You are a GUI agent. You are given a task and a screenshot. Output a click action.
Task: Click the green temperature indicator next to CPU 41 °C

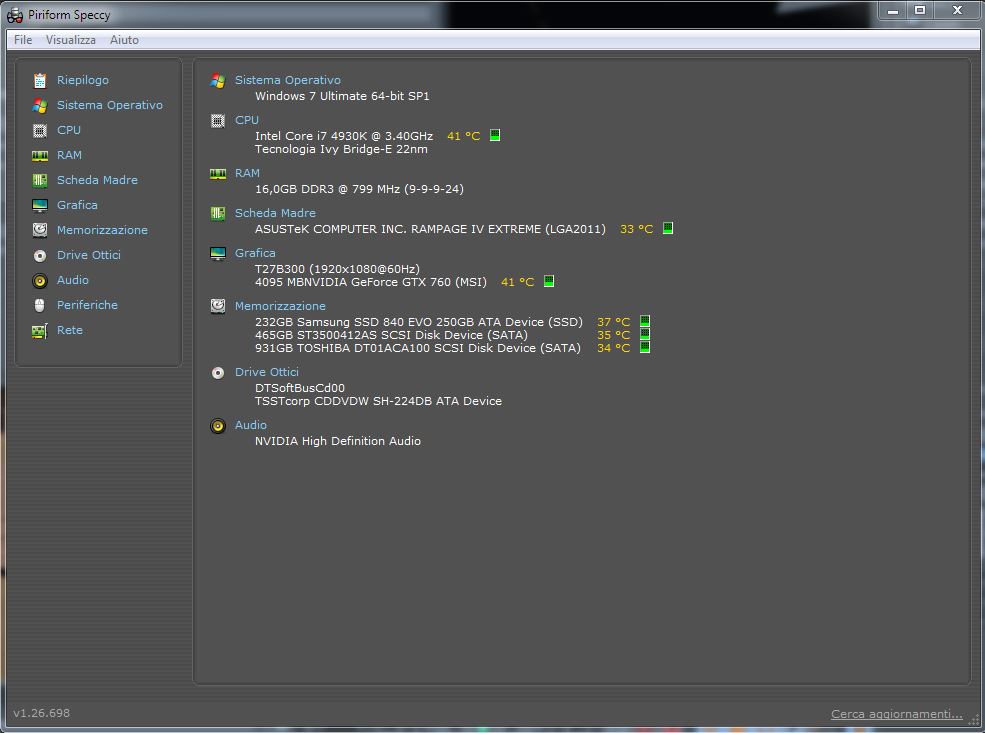[495, 135]
